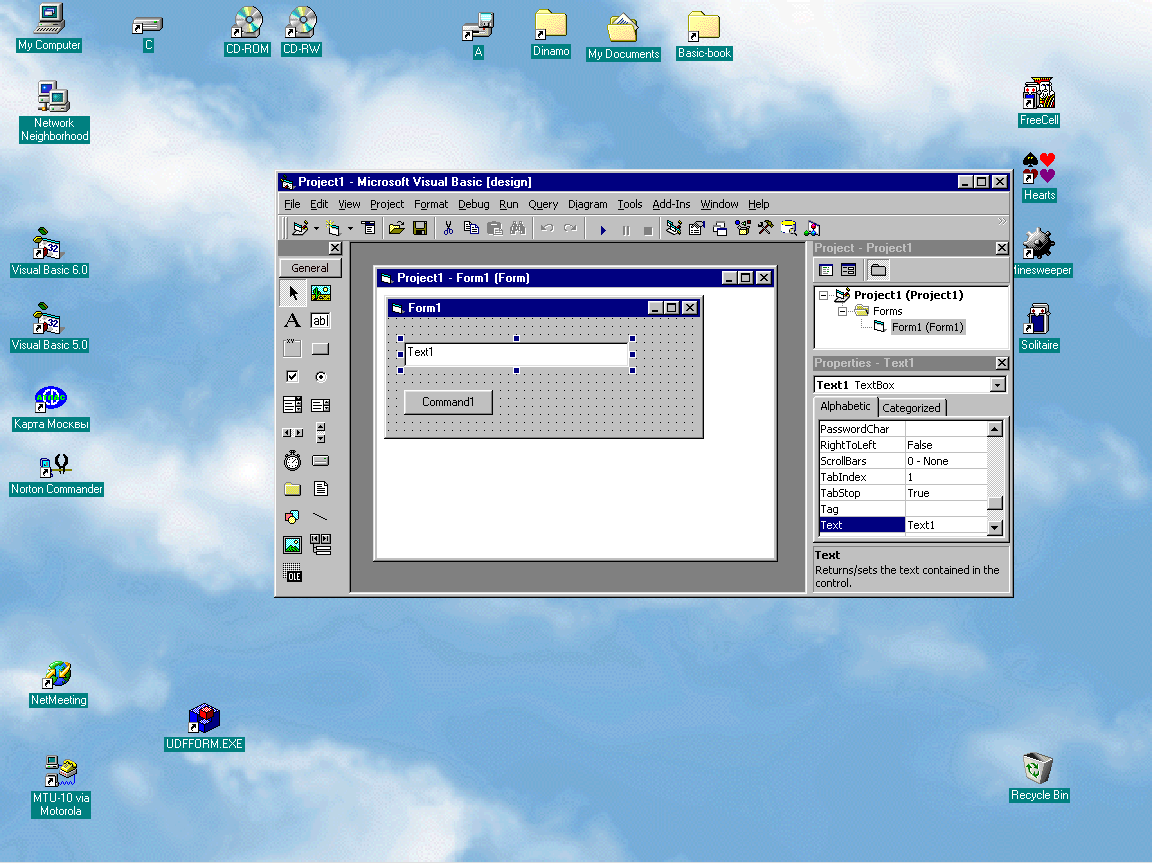Click the ScrollBars property row
This screenshot has height=864, width=1152.
[x=903, y=461]
